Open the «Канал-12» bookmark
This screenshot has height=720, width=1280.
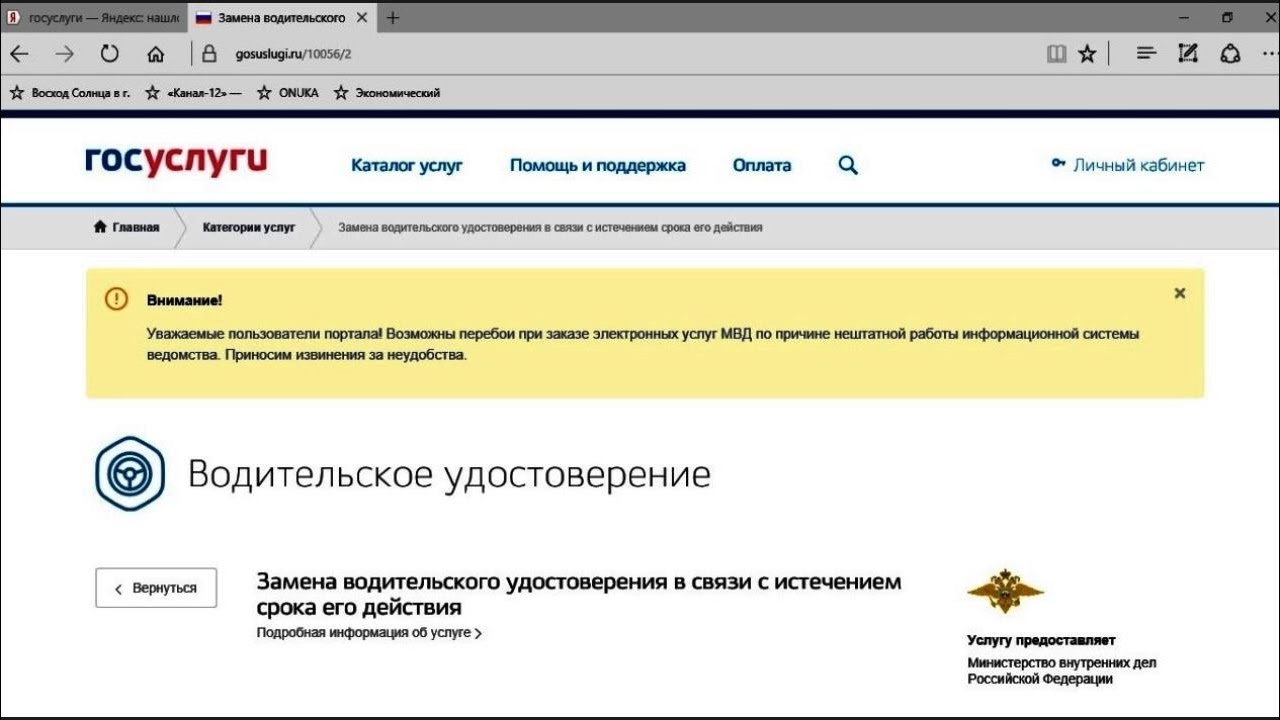[x=193, y=93]
